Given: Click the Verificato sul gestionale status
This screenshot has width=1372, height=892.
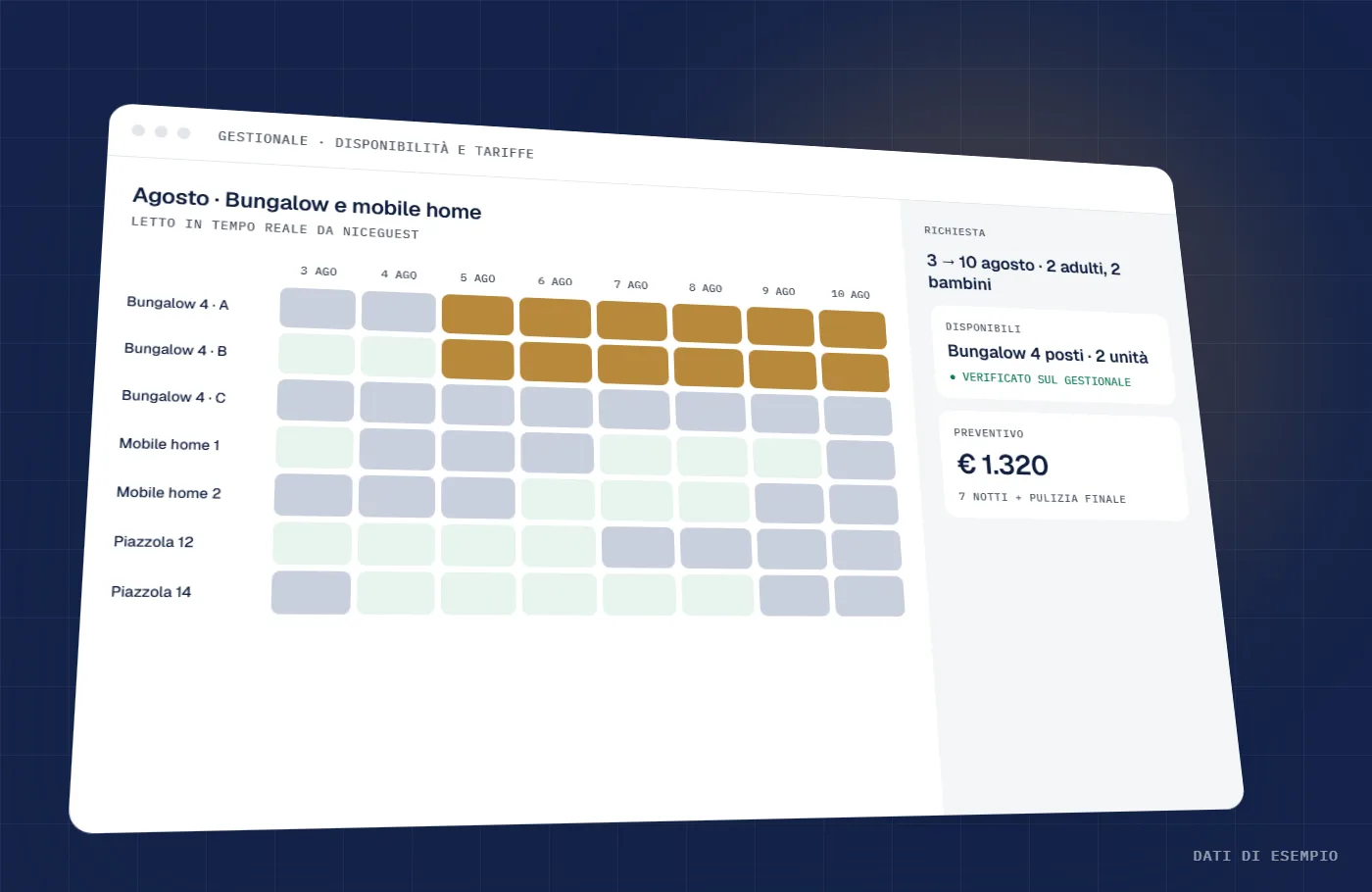Looking at the screenshot, I should [1040, 379].
